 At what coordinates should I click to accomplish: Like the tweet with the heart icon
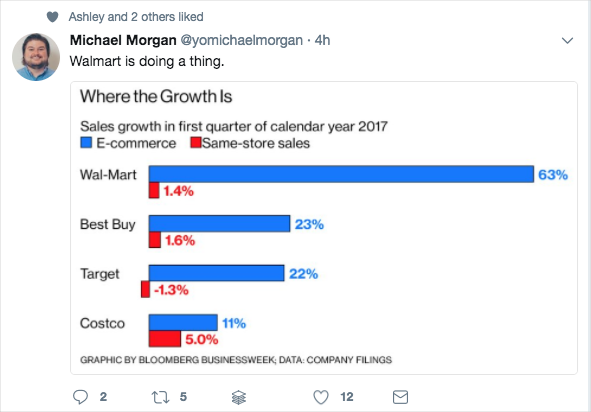(x=321, y=397)
